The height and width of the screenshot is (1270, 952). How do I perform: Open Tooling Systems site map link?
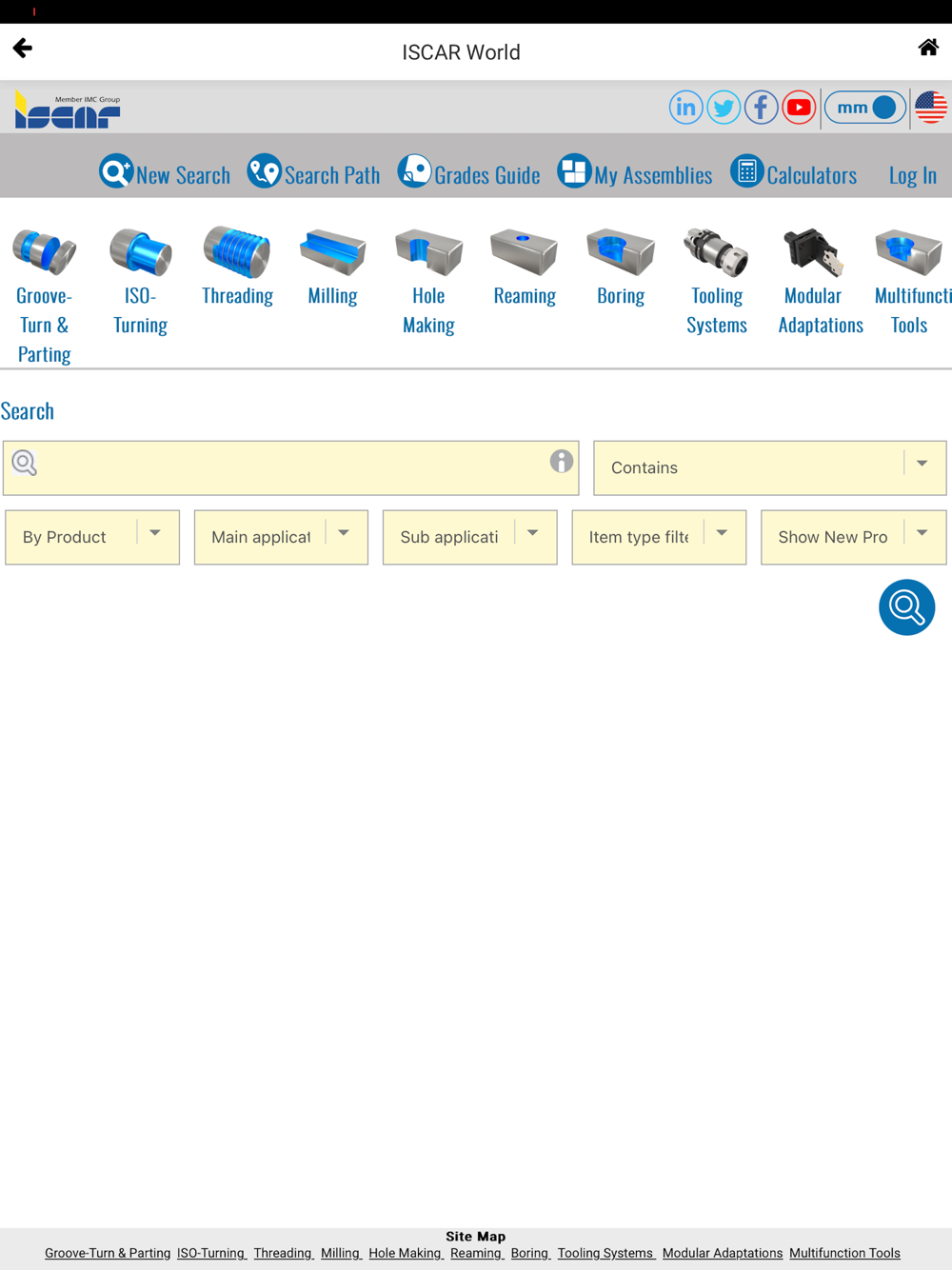click(606, 1253)
